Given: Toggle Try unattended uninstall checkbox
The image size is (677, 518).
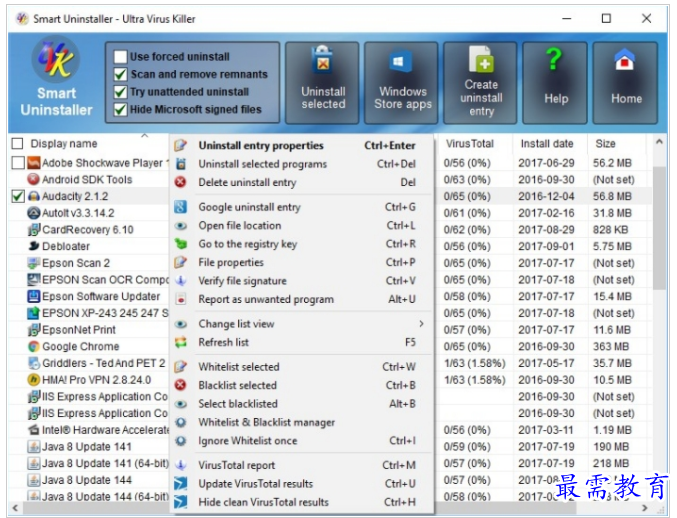Looking at the screenshot, I should point(120,92).
